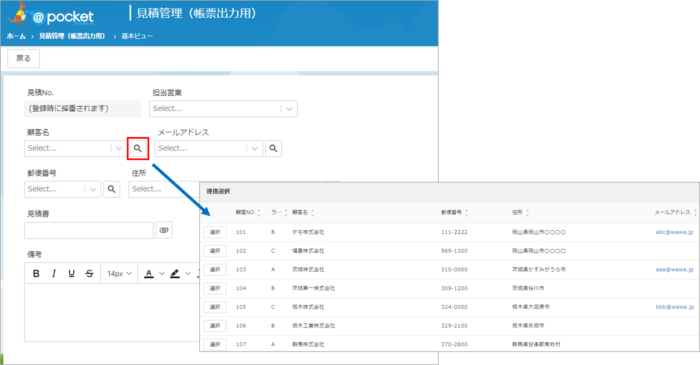Click postal code 370-2800
The height and width of the screenshot is (365, 700).
click(x=454, y=344)
